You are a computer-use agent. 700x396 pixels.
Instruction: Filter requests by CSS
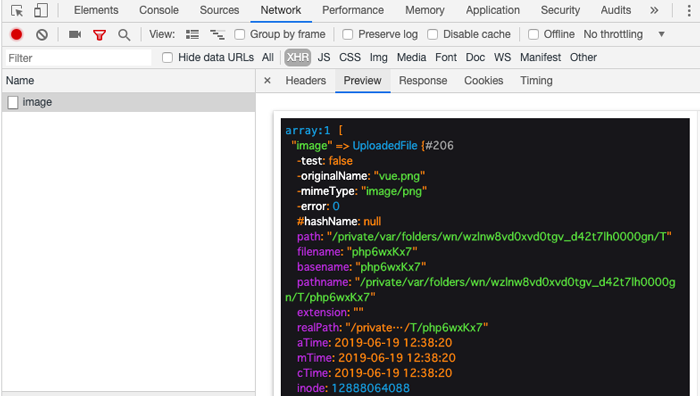click(350, 58)
